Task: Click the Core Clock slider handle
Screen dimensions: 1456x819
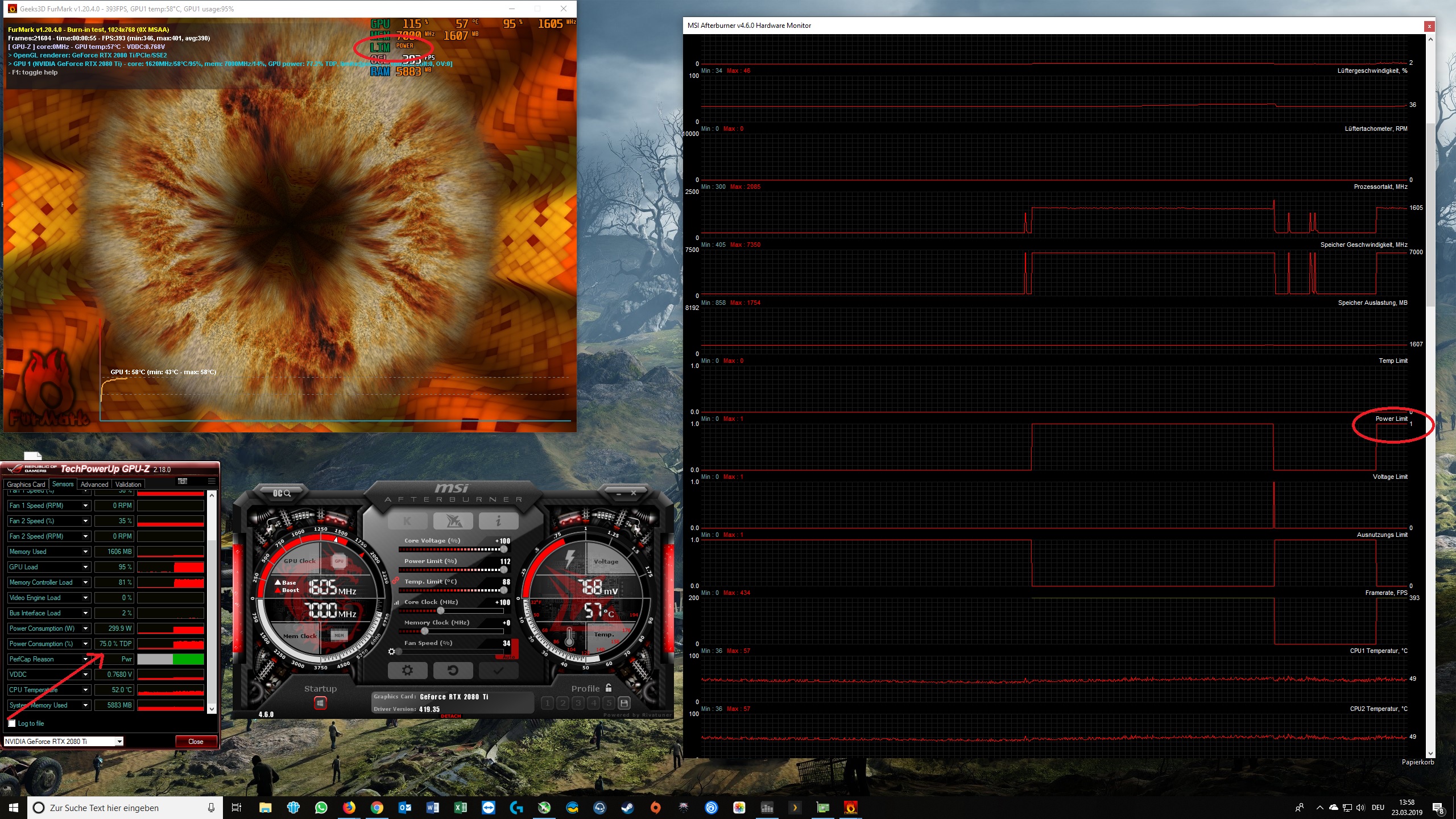Action: pyautogui.click(x=440, y=610)
